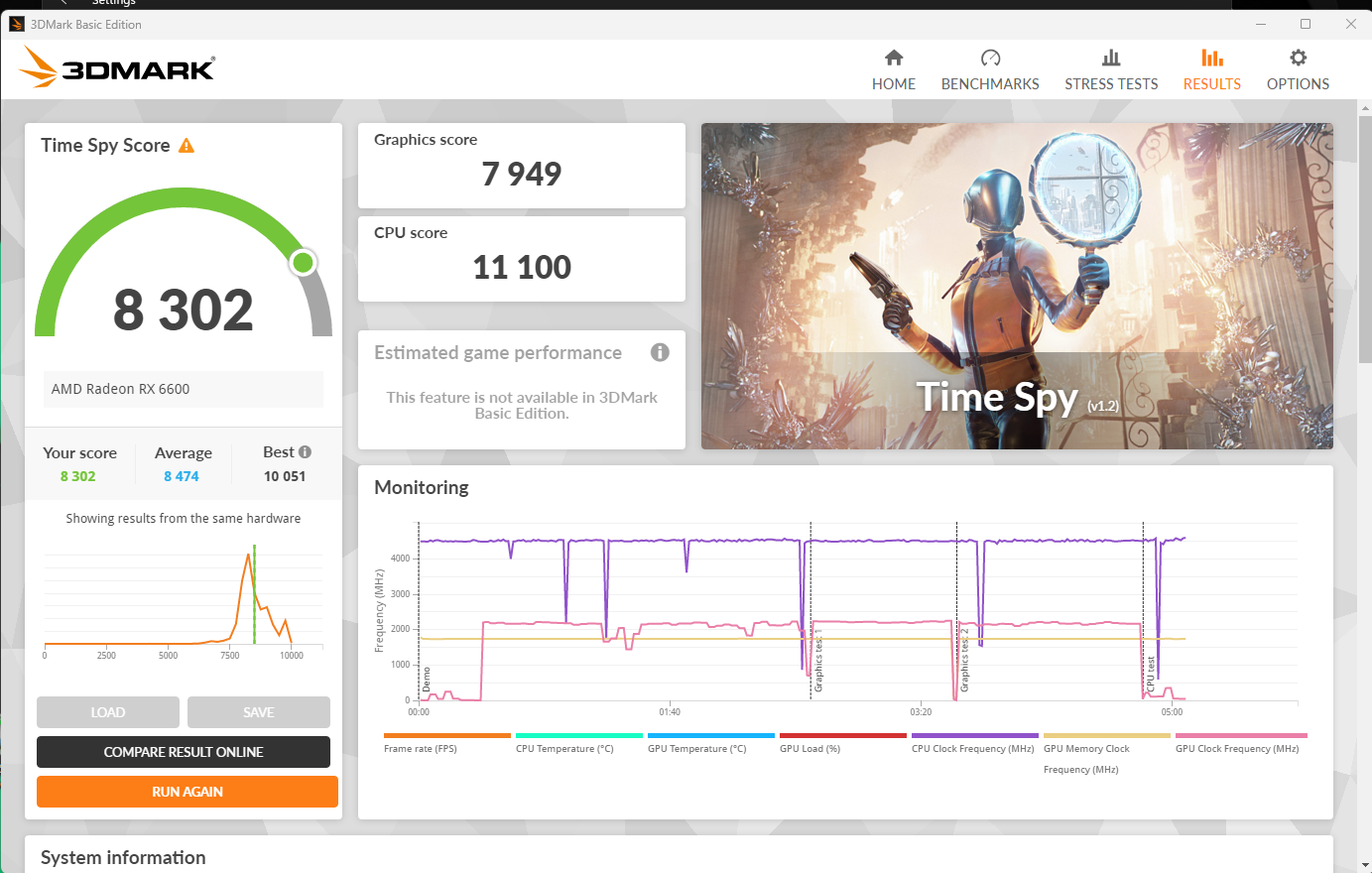Viewport: 1372px width, 873px height.
Task: Click the CPU score value 11 100
Action: (522, 267)
